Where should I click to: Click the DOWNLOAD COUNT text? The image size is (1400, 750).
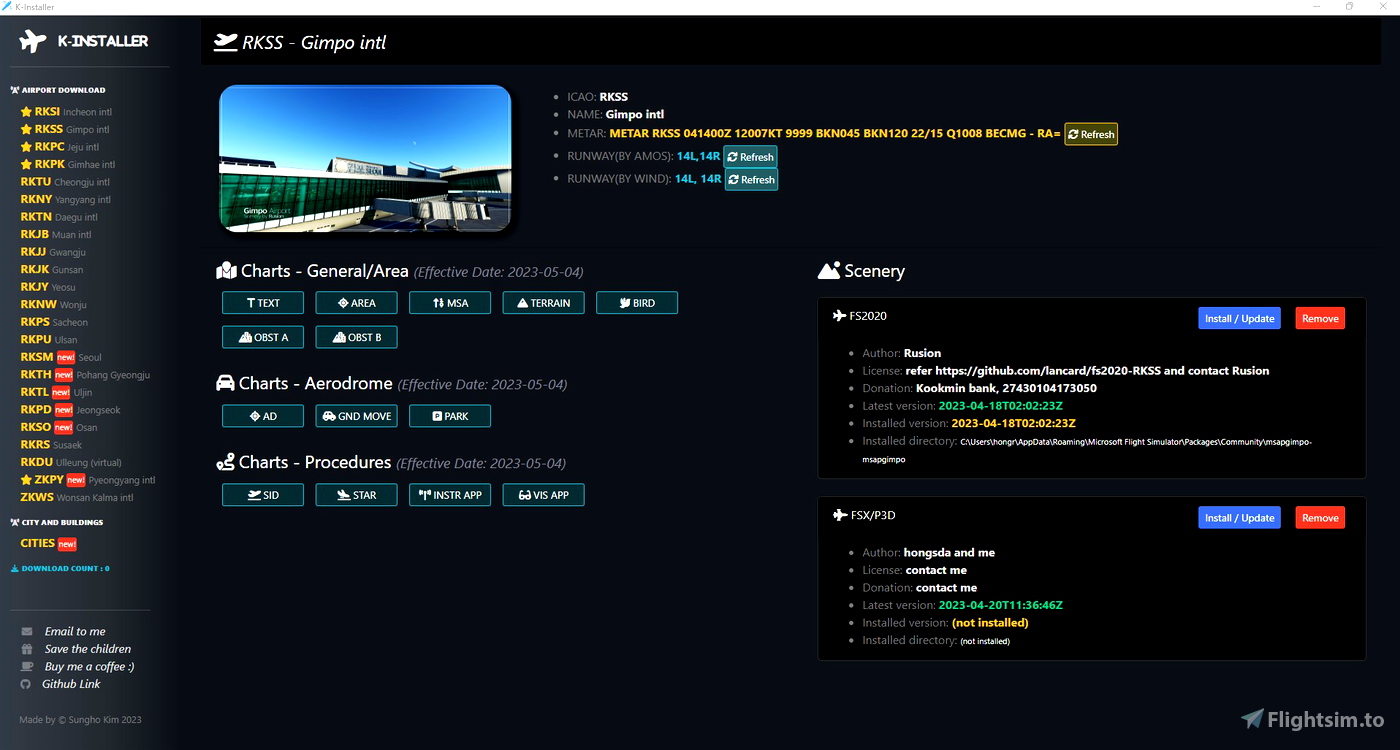click(x=65, y=568)
